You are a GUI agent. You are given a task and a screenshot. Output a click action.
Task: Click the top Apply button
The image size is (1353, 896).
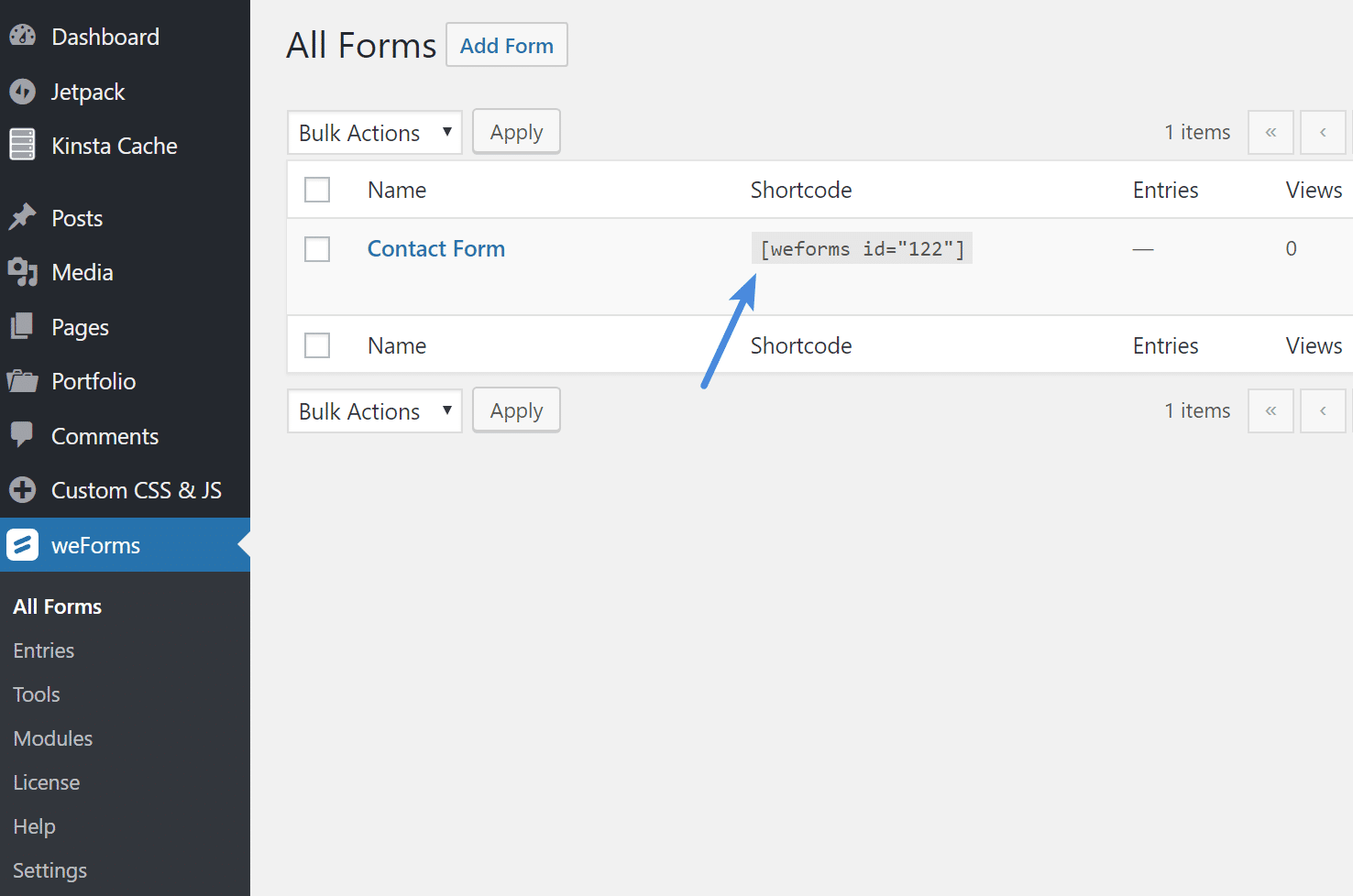coord(516,132)
